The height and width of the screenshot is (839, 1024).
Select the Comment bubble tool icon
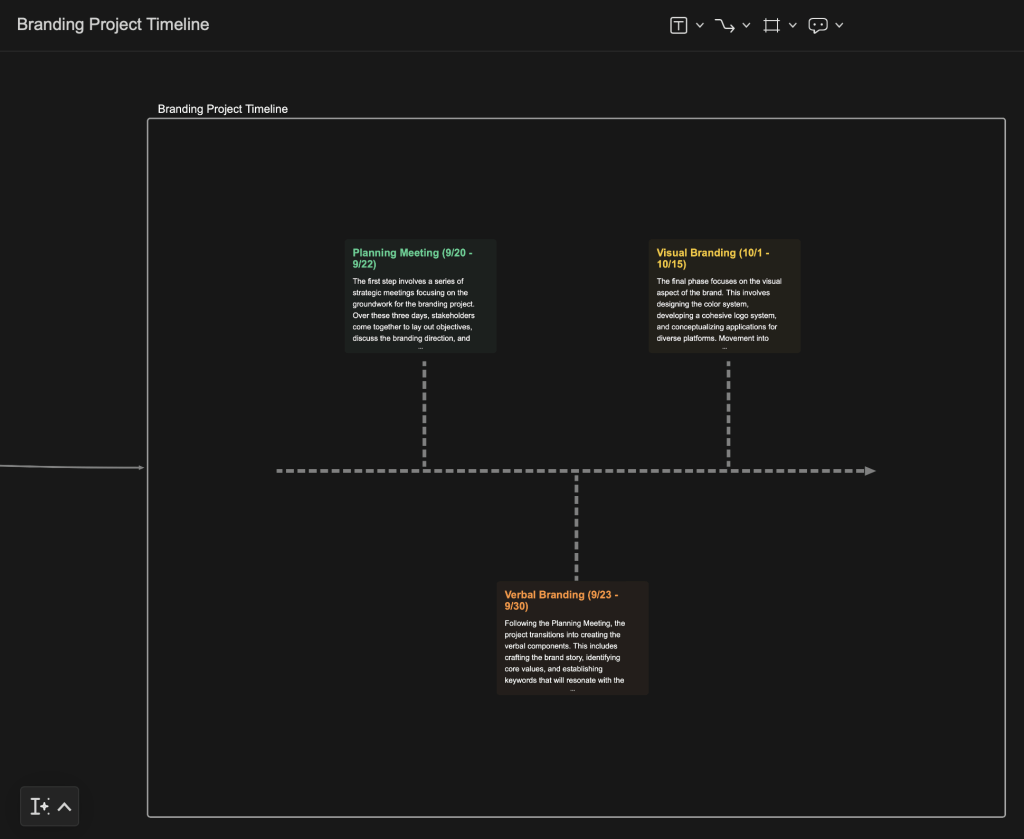818,26
